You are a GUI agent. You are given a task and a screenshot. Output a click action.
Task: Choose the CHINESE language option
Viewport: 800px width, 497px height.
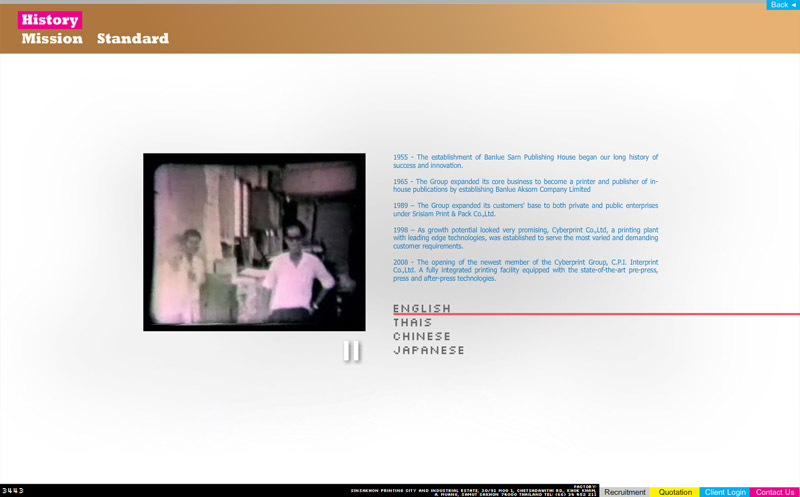[422, 336]
